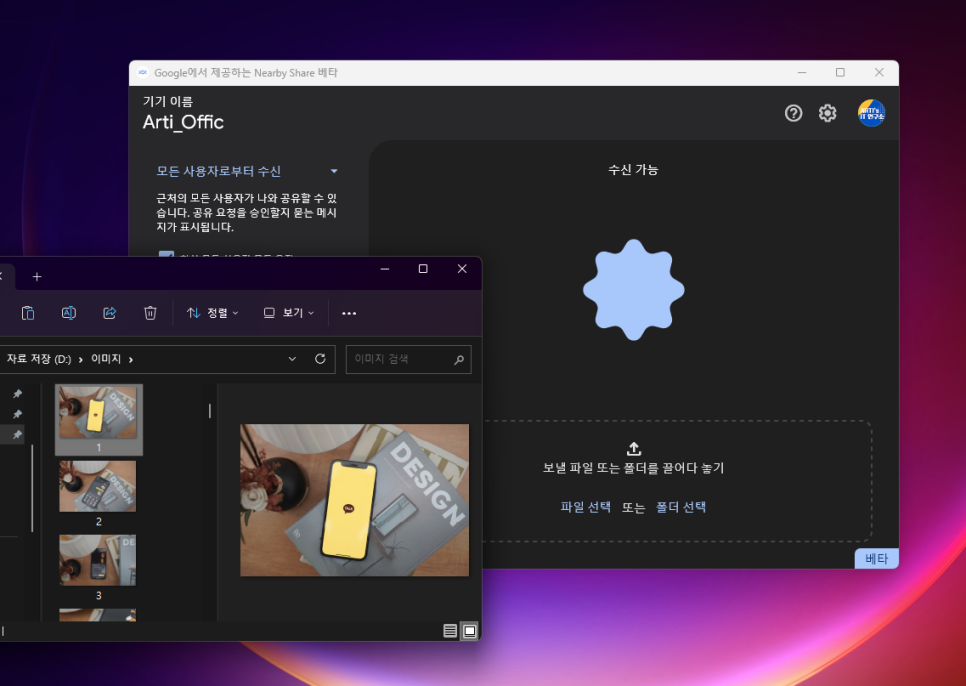The image size is (966, 686).
Task: Click the second pin icon in navigation pane
Action: coord(17,414)
